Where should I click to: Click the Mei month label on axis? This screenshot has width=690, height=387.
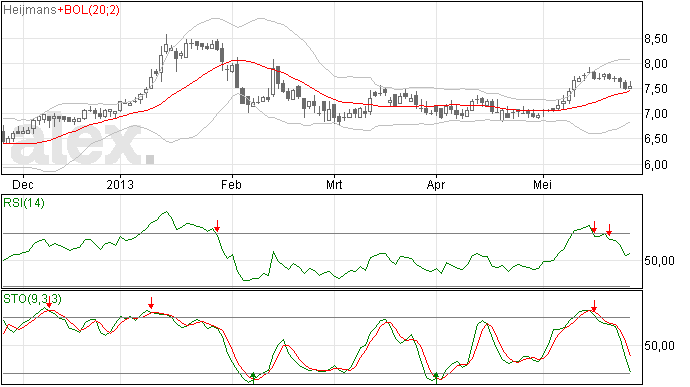(x=542, y=184)
